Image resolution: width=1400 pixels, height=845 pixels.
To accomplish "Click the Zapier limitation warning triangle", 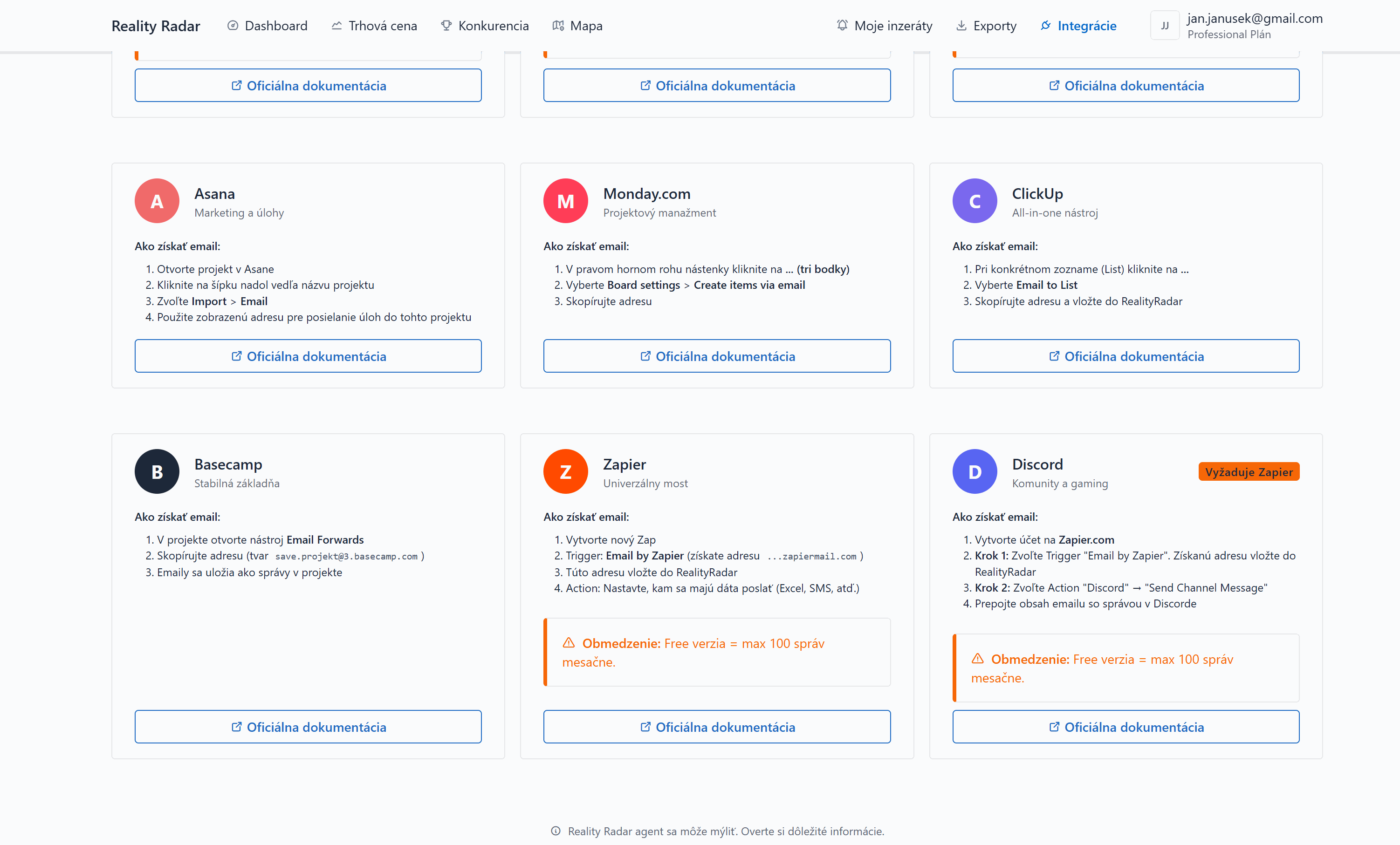I will (x=569, y=643).
